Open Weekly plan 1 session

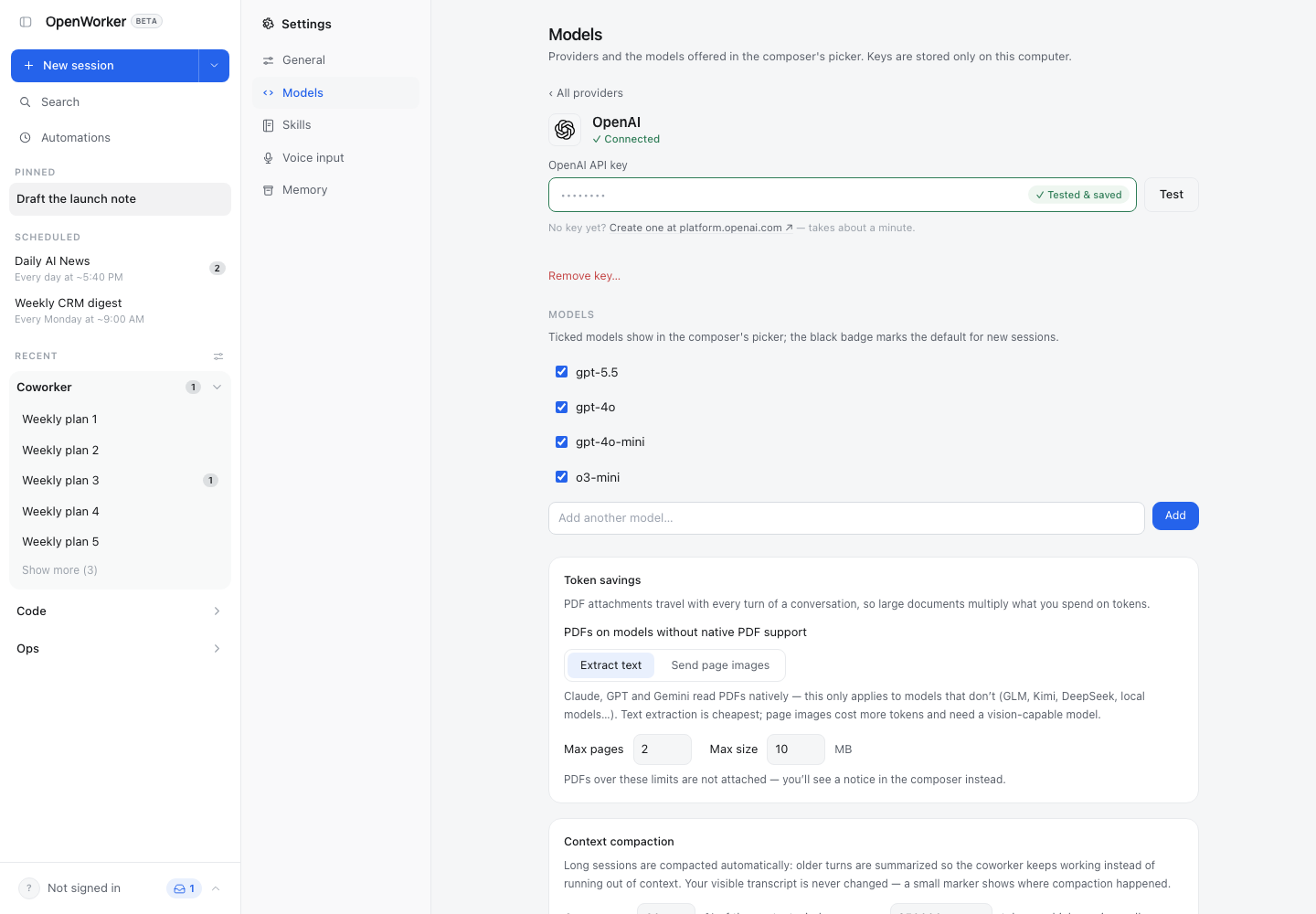click(120, 420)
